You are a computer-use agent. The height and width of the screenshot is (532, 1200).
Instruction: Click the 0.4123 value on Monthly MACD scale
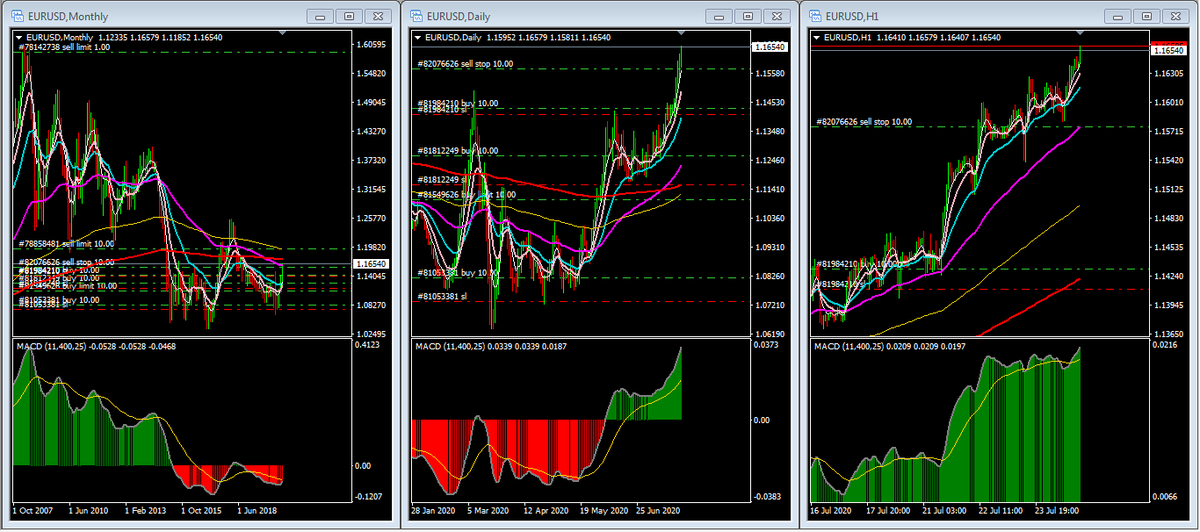[x=369, y=345]
